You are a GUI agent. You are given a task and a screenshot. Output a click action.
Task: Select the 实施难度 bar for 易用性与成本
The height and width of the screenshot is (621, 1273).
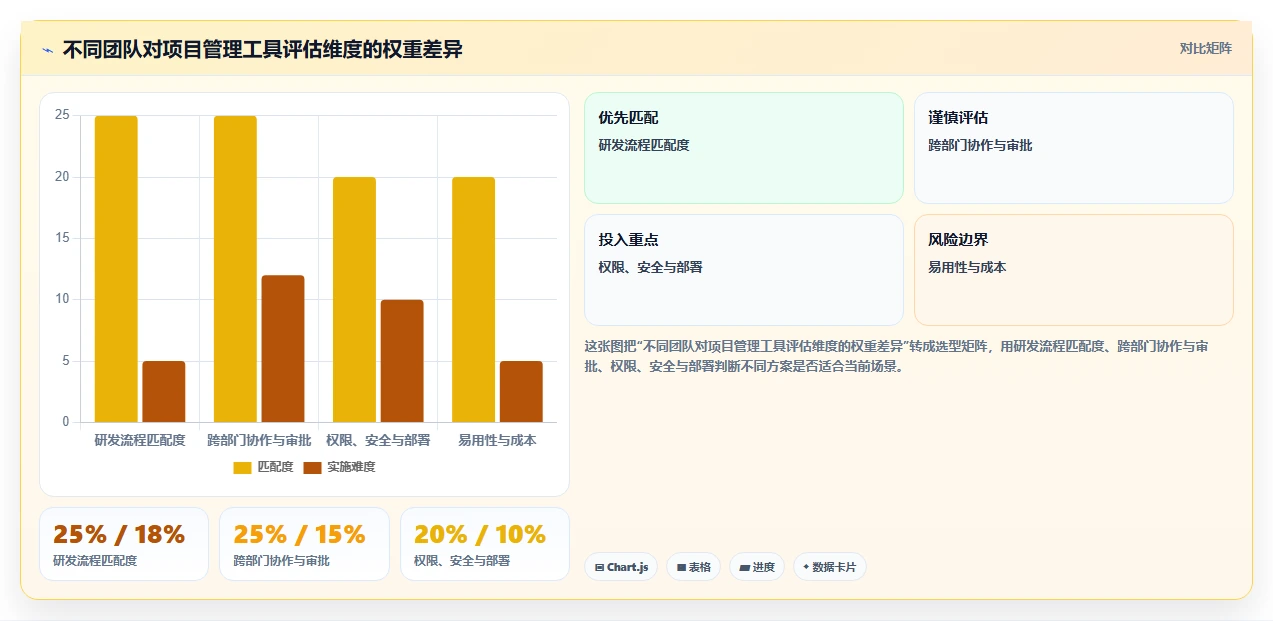(521, 391)
